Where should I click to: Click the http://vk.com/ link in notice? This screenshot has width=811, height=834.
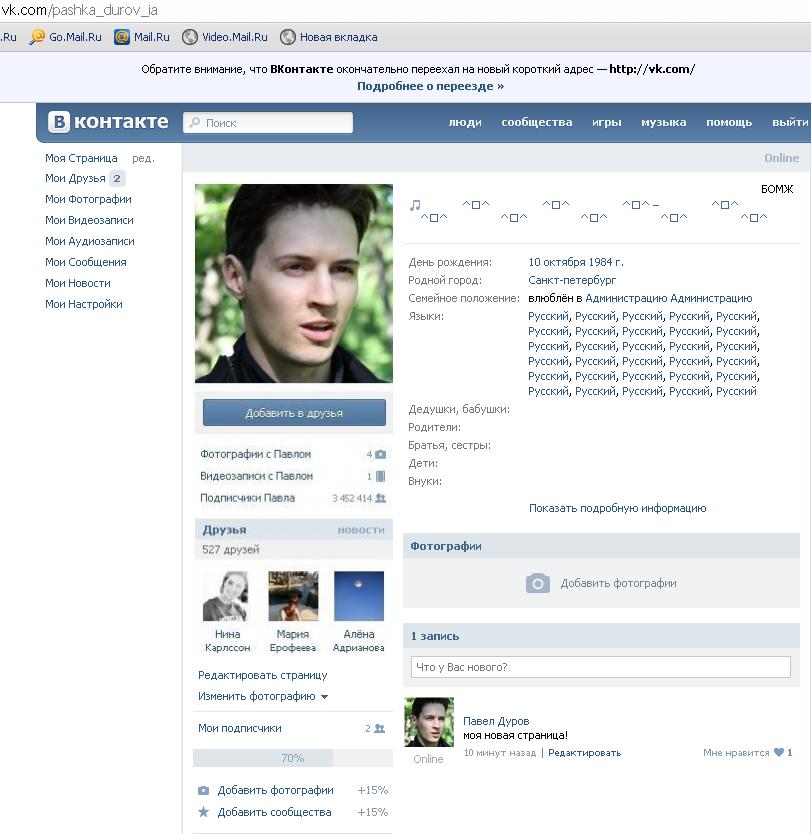click(652, 69)
